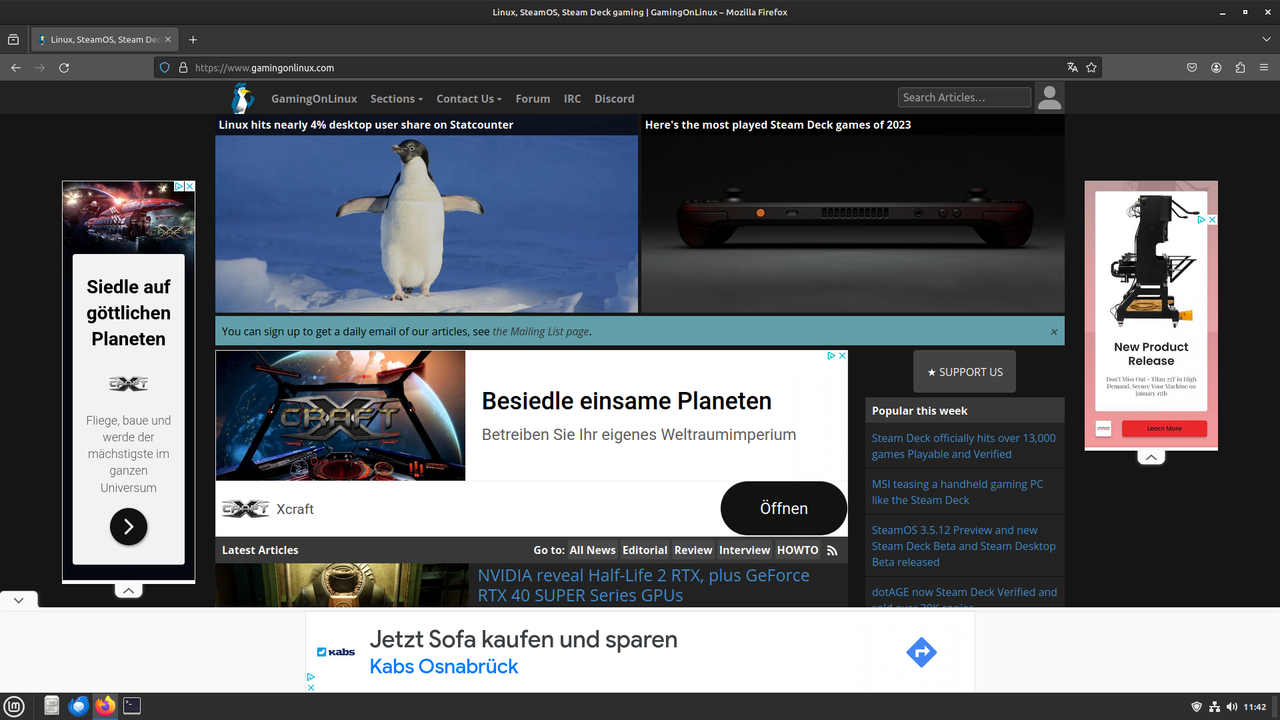1280x720 pixels.
Task: Click the GamingOnLinux penguin logo
Action: [243, 98]
